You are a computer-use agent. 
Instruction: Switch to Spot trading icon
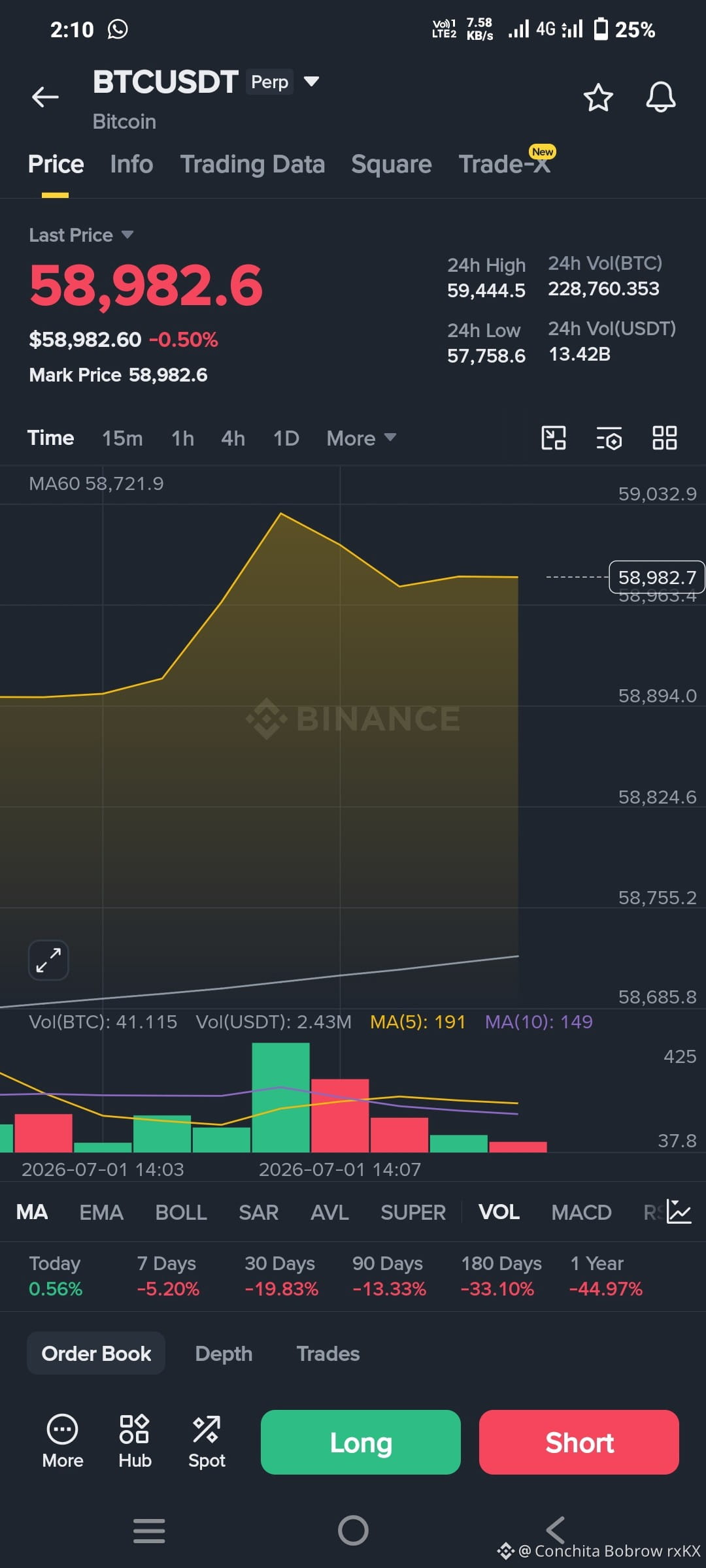(x=207, y=1429)
